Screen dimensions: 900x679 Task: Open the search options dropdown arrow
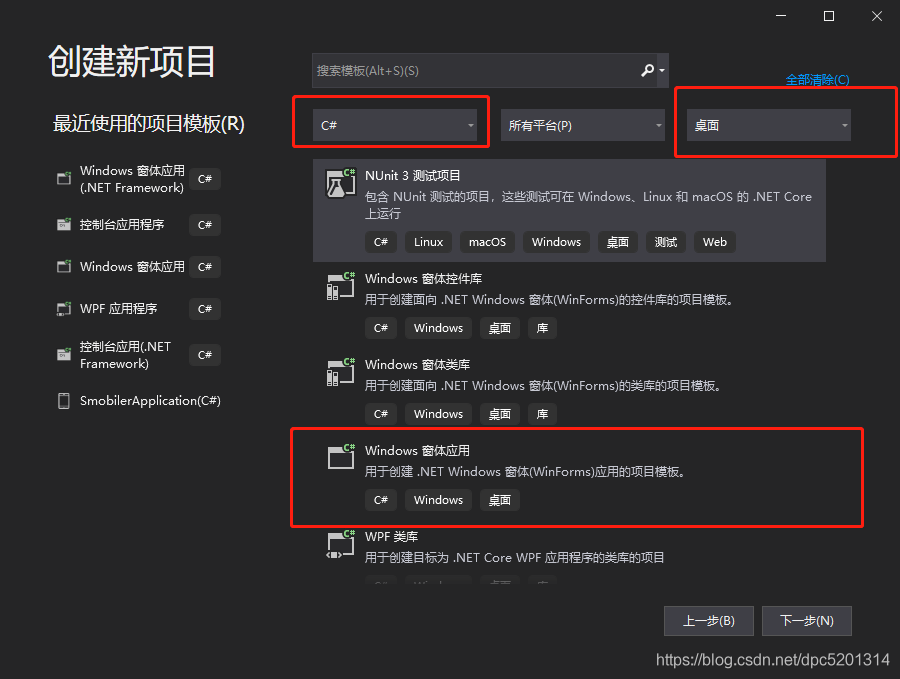(x=662, y=70)
